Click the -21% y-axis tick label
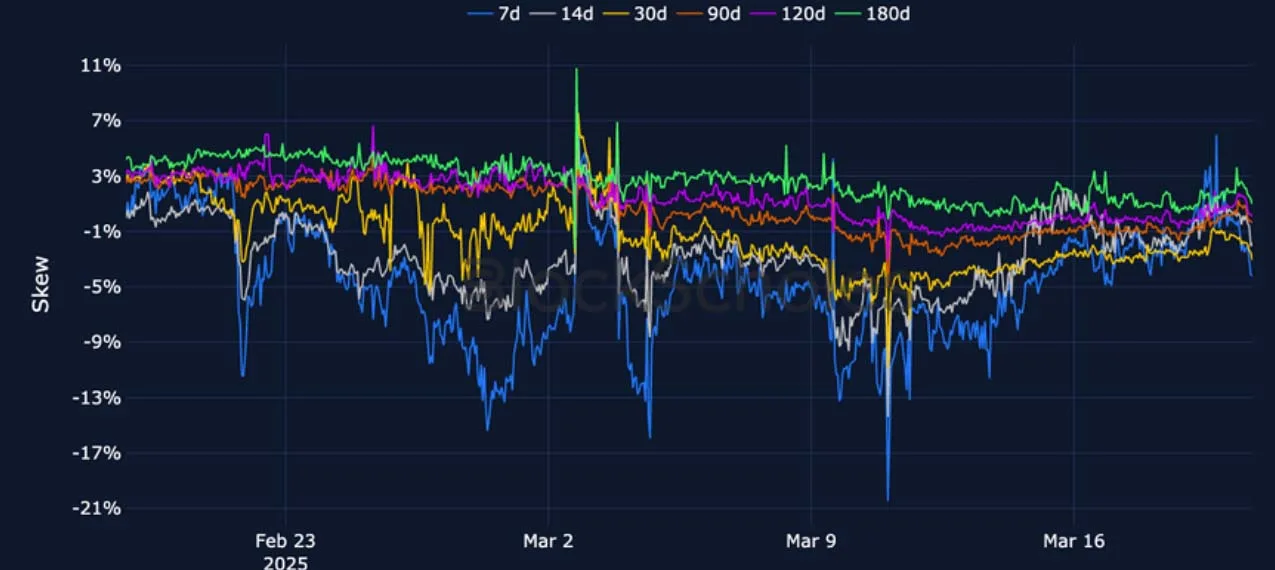Screen dimensions: 1275x570 click(99, 508)
